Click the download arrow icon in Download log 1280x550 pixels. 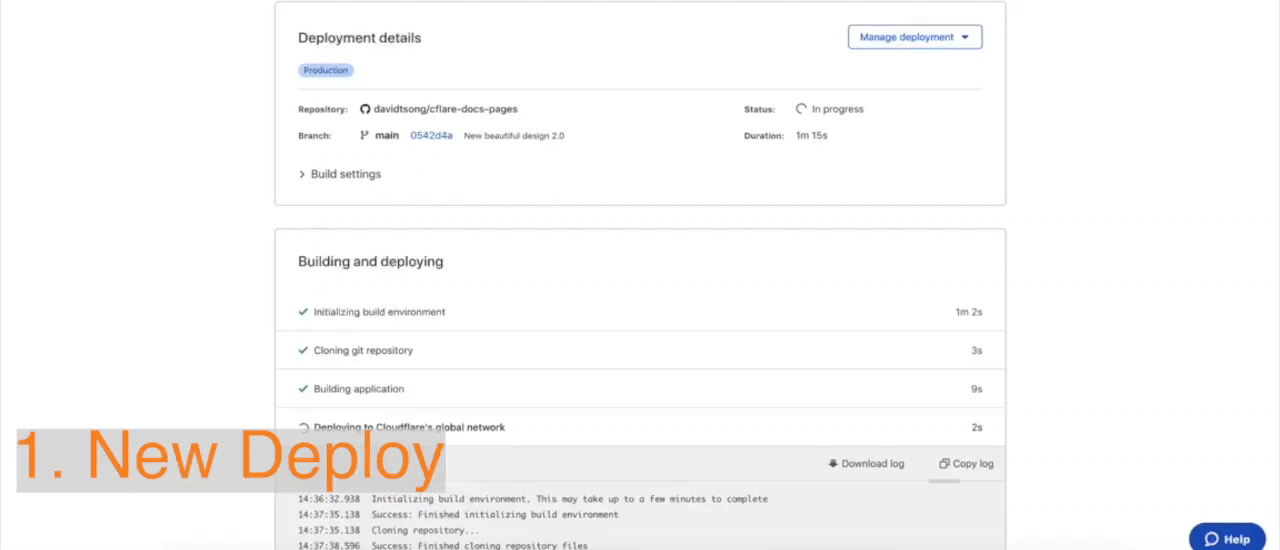833,464
